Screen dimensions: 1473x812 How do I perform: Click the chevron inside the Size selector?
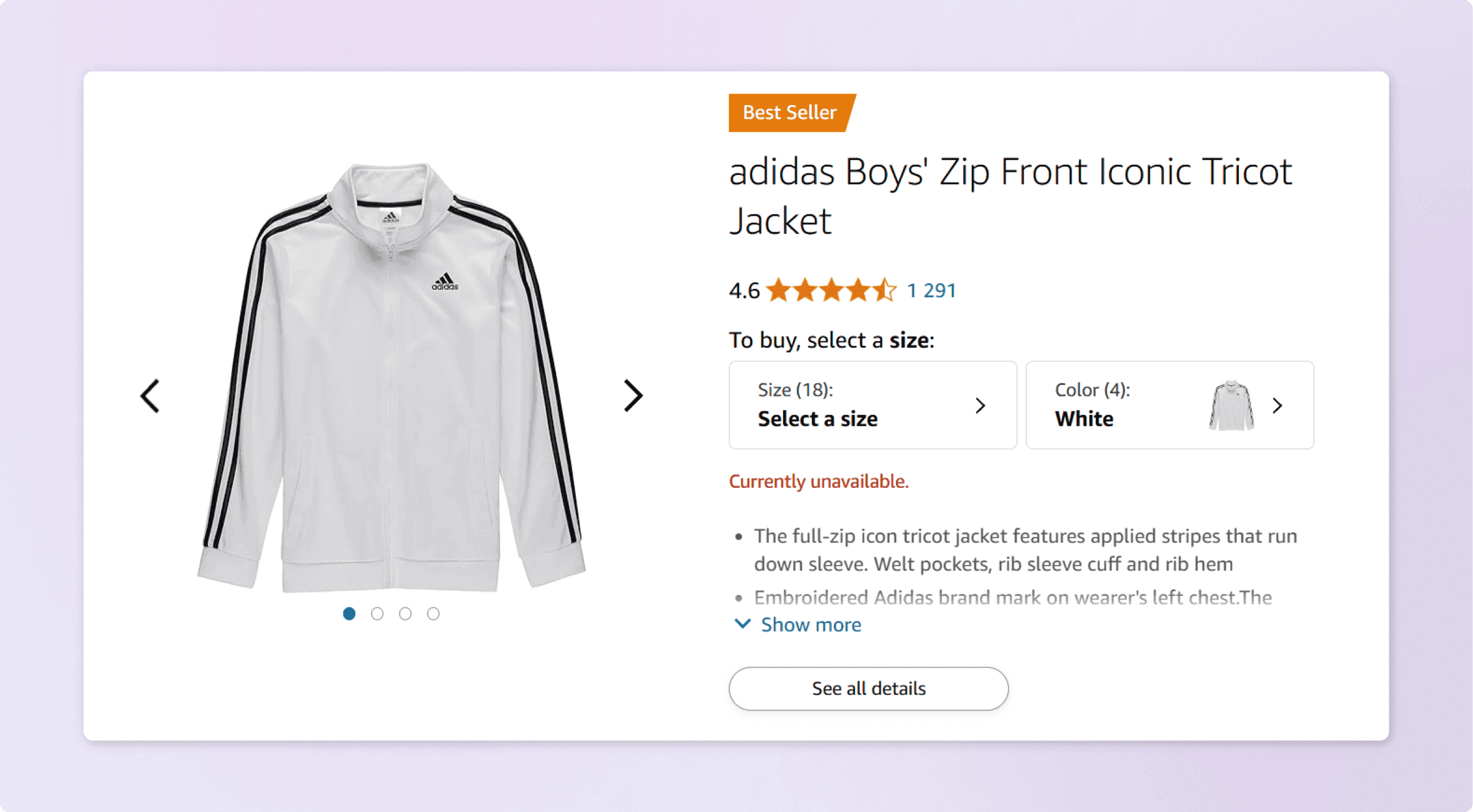click(981, 405)
